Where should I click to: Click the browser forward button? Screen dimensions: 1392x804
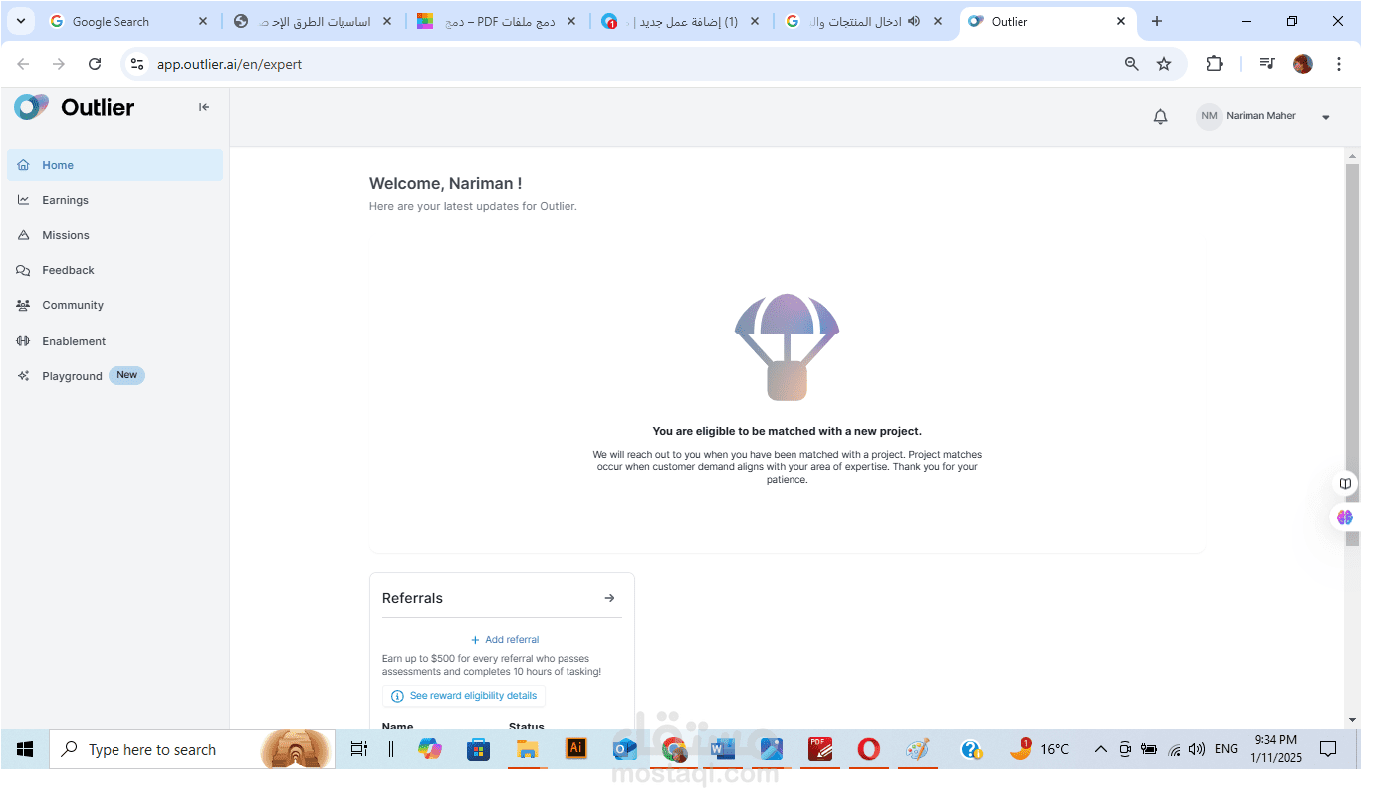pyautogui.click(x=59, y=64)
